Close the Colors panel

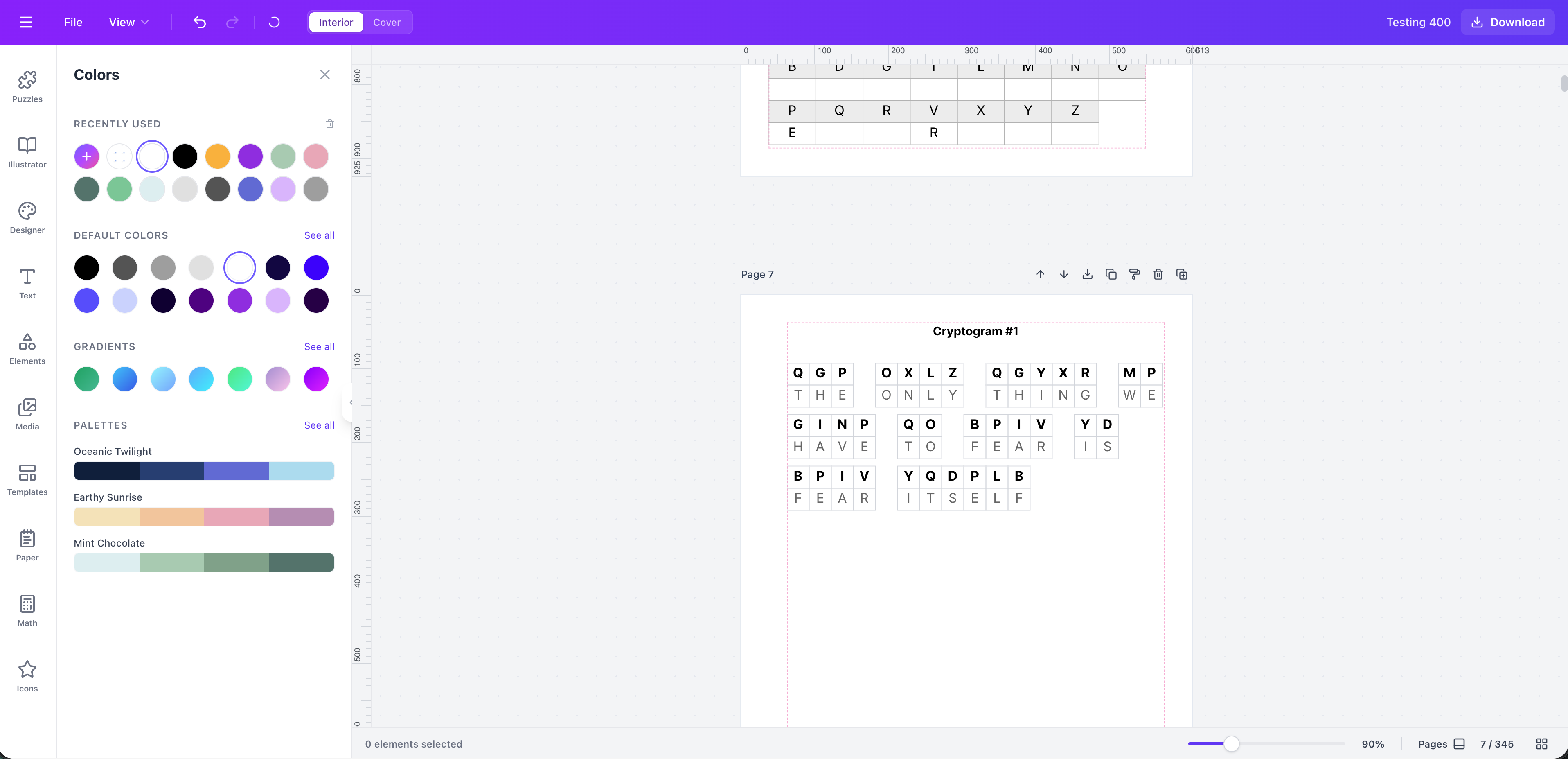pos(324,75)
